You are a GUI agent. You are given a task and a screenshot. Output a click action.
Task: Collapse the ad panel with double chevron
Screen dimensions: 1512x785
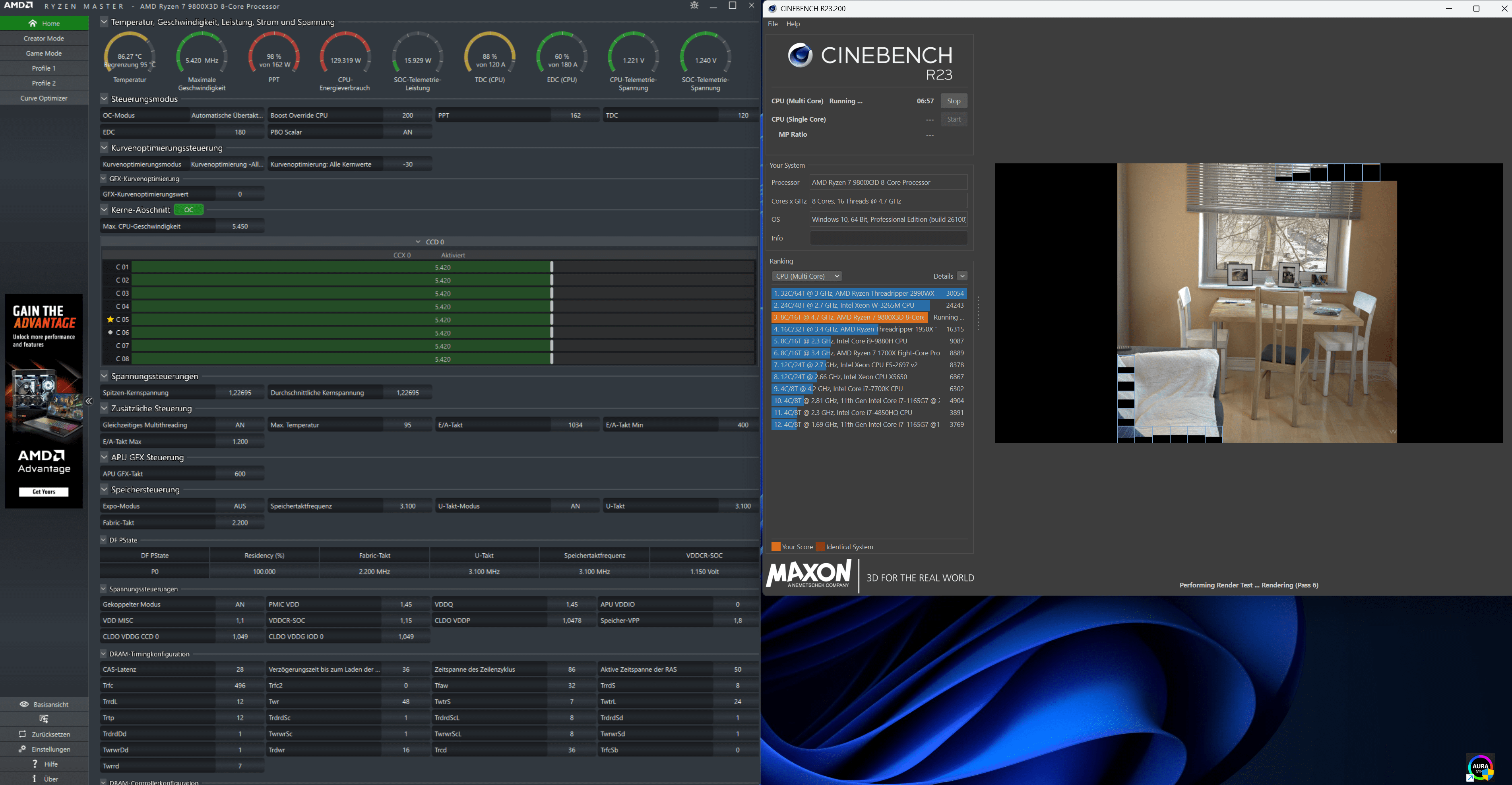point(89,401)
